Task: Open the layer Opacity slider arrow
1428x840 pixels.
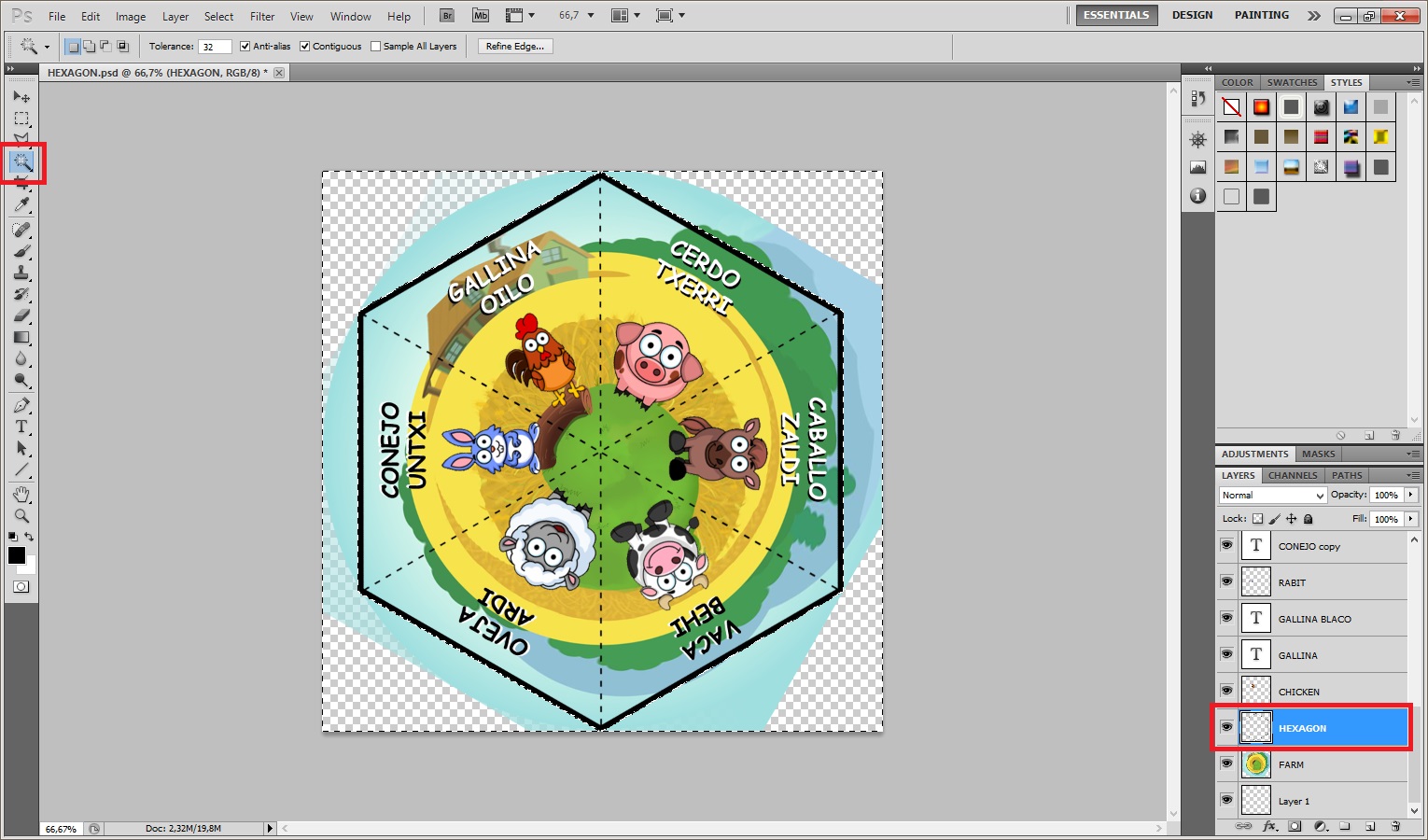Action: [x=1411, y=495]
